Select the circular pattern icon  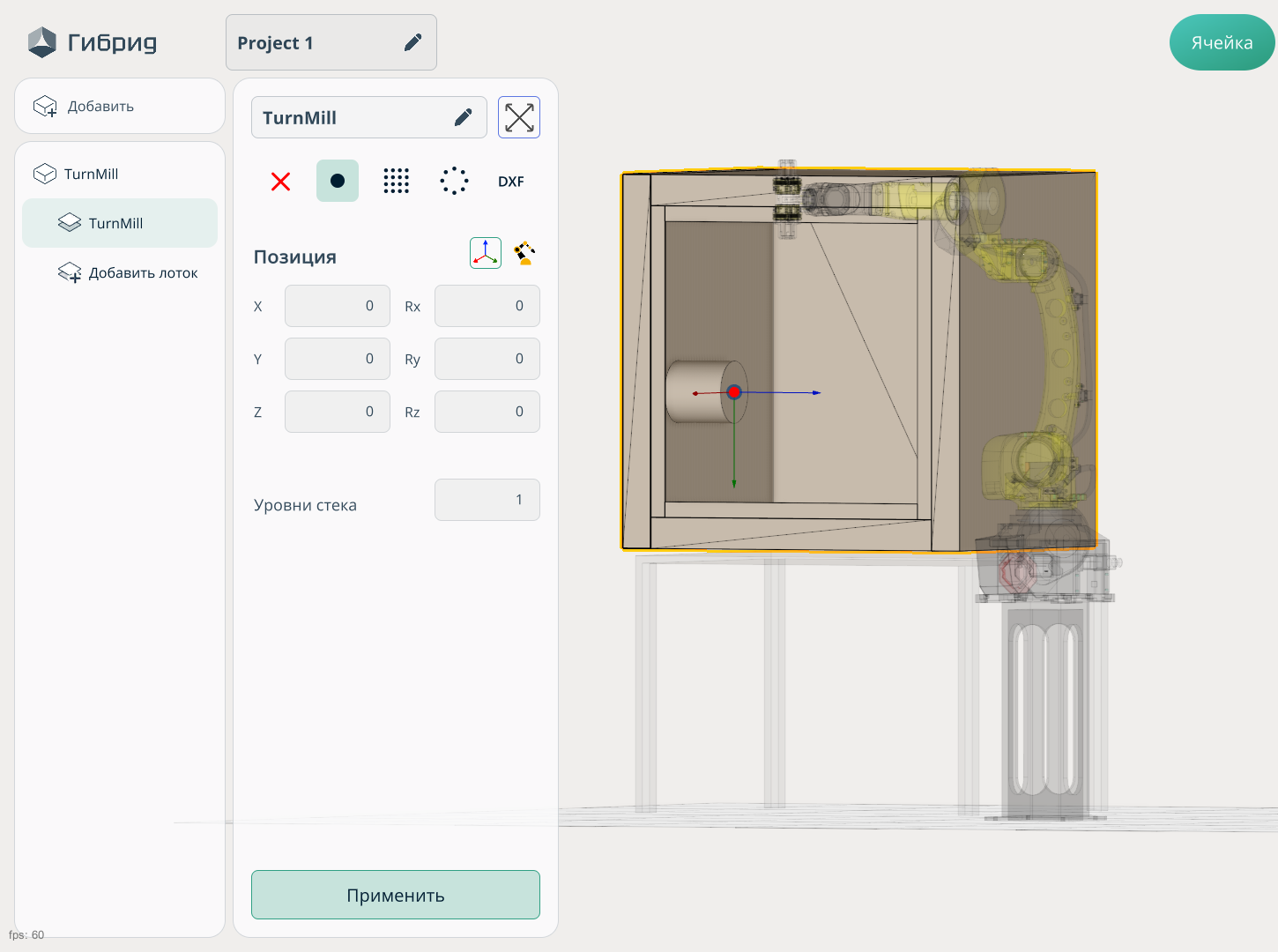point(454,182)
